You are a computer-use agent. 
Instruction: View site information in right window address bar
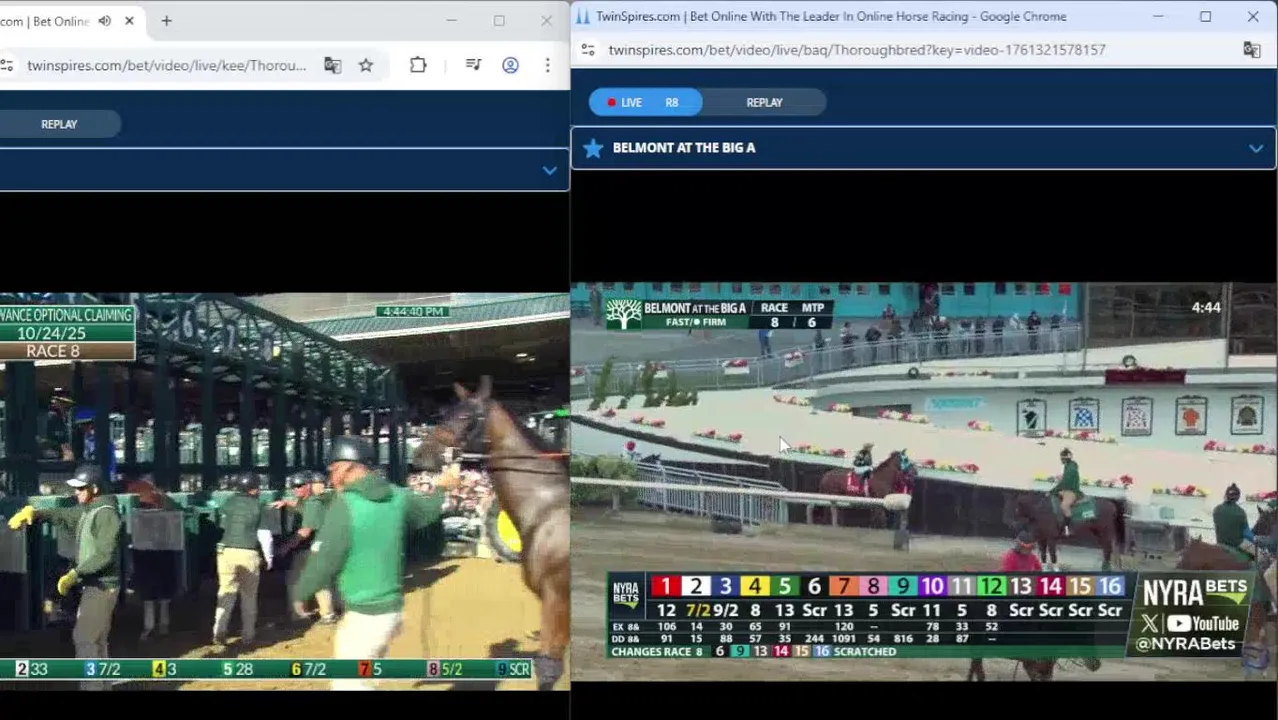[588, 50]
